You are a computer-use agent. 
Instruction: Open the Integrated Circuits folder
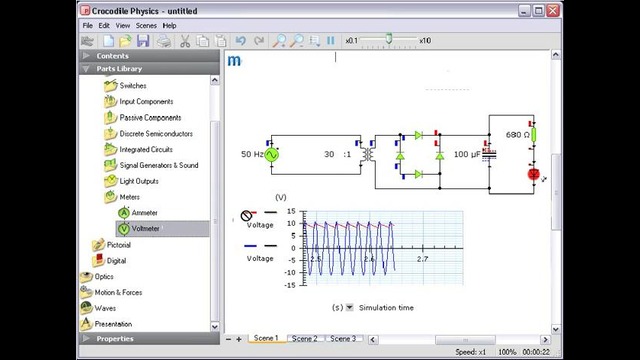click(x=139, y=149)
